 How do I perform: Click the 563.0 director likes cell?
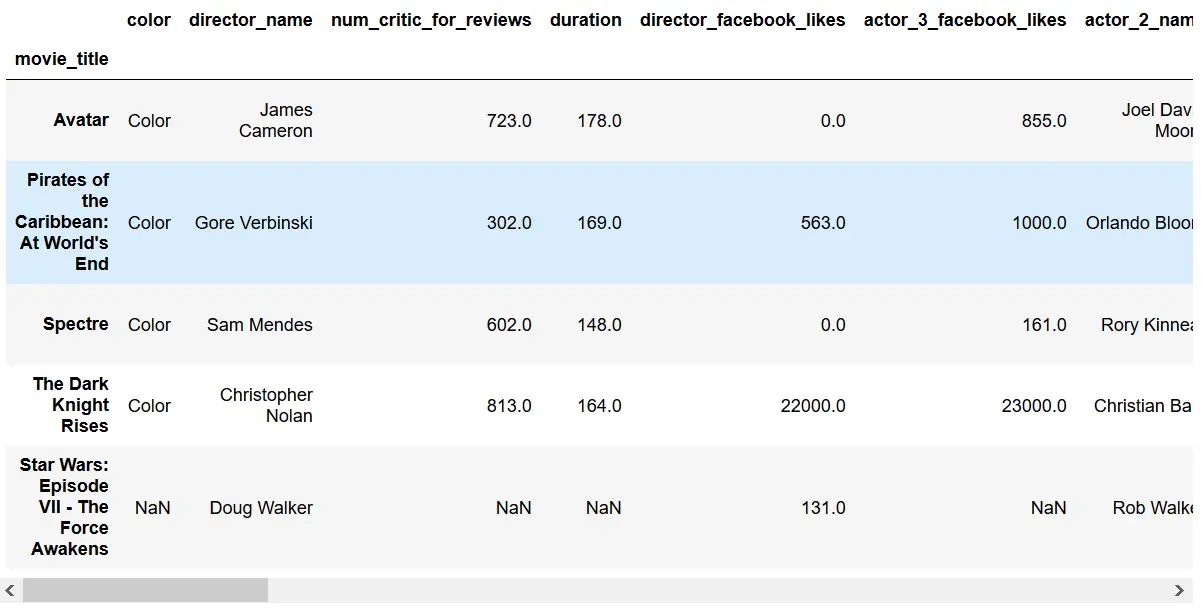pos(823,223)
